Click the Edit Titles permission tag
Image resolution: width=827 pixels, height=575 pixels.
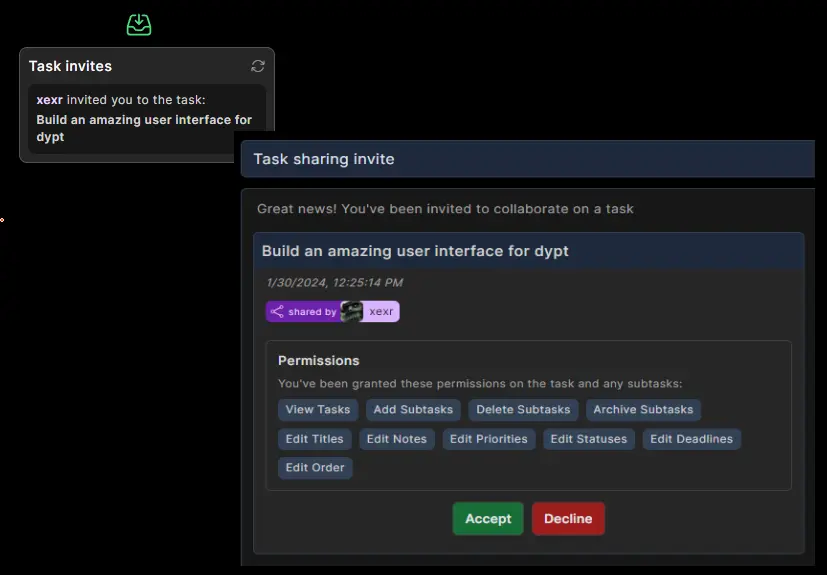pyautogui.click(x=314, y=439)
